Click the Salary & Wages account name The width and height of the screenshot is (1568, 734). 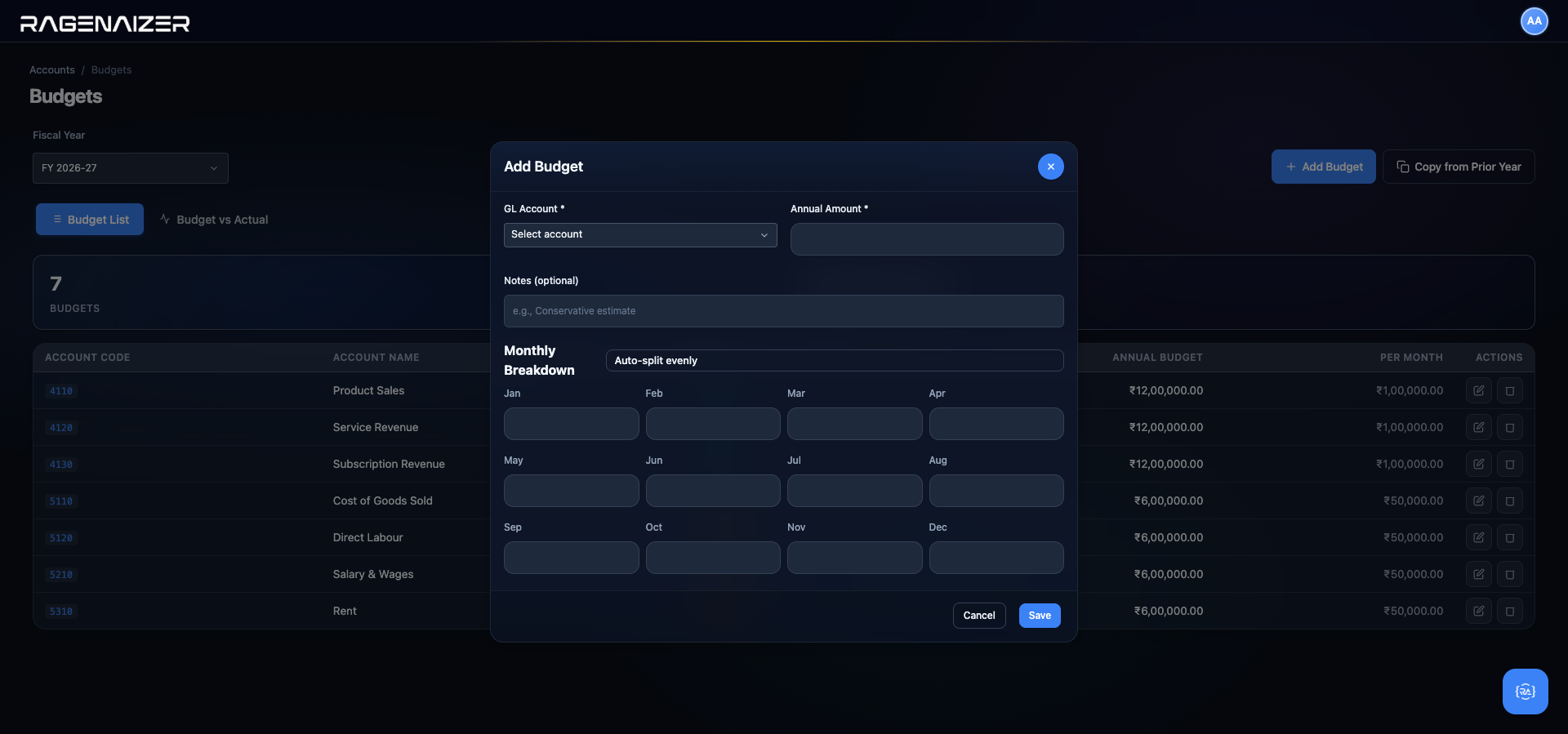[x=373, y=575]
